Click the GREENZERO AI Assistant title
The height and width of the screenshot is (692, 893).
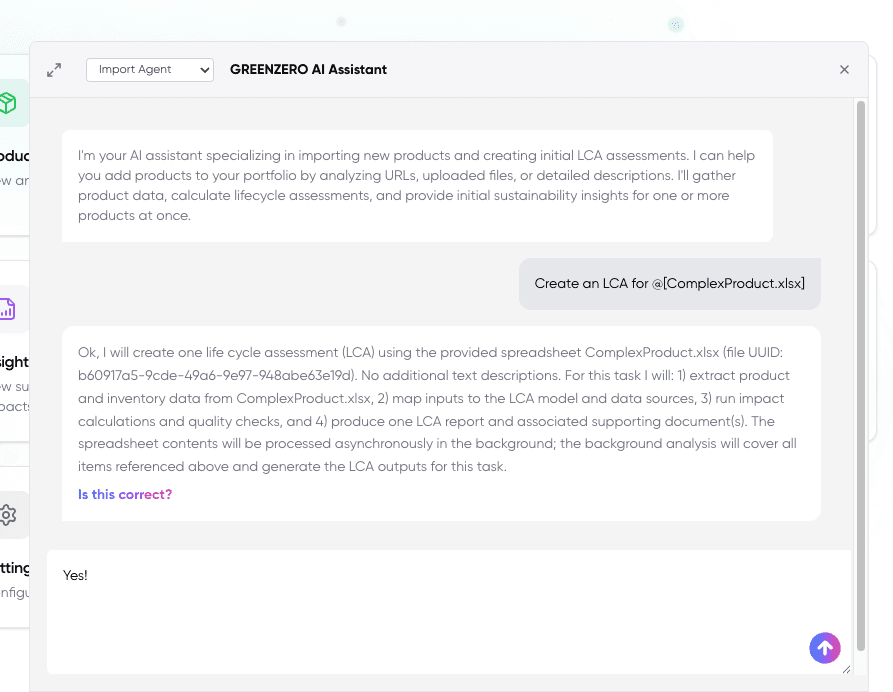[308, 69]
